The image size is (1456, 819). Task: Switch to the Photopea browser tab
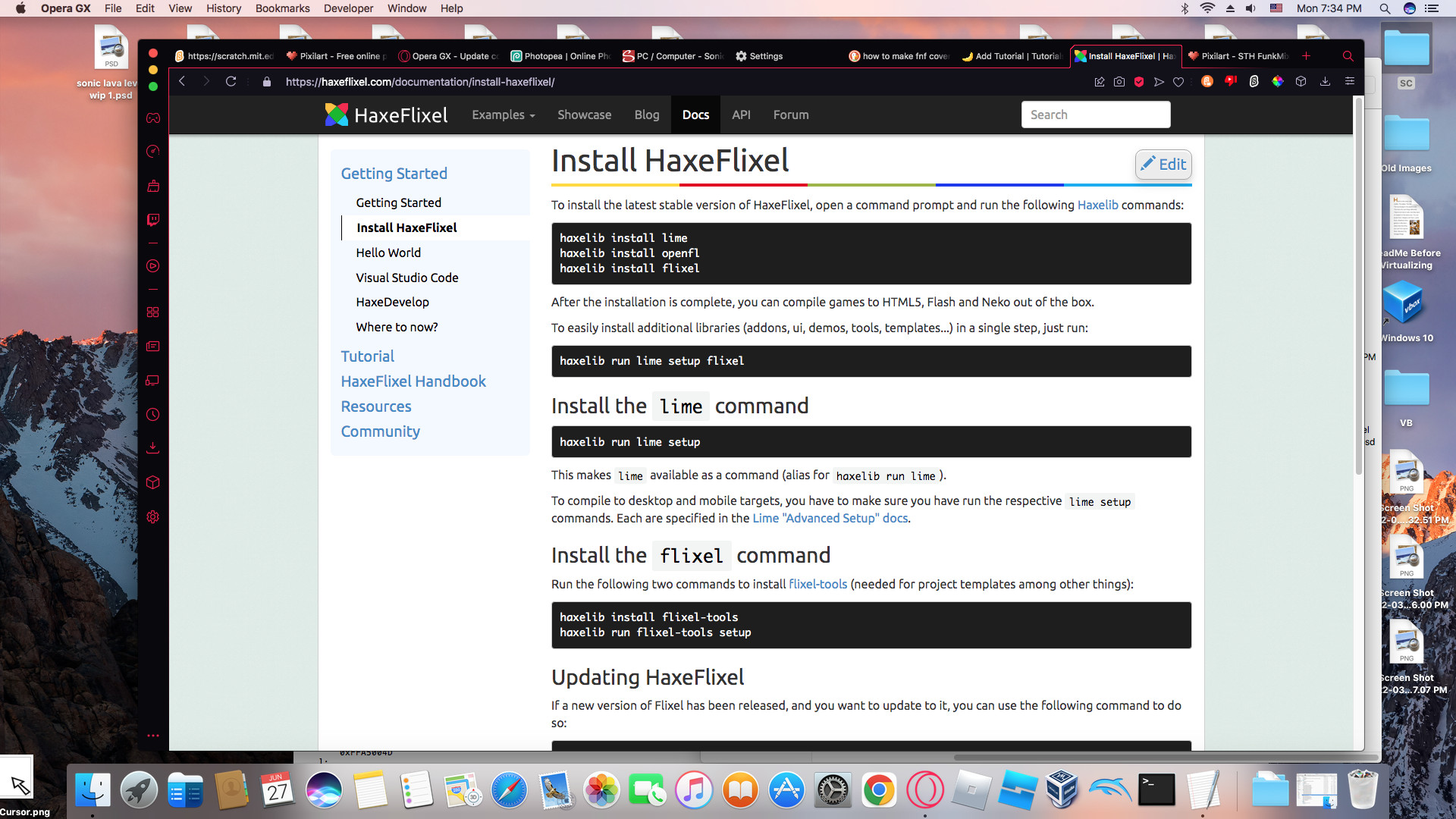tap(560, 55)
